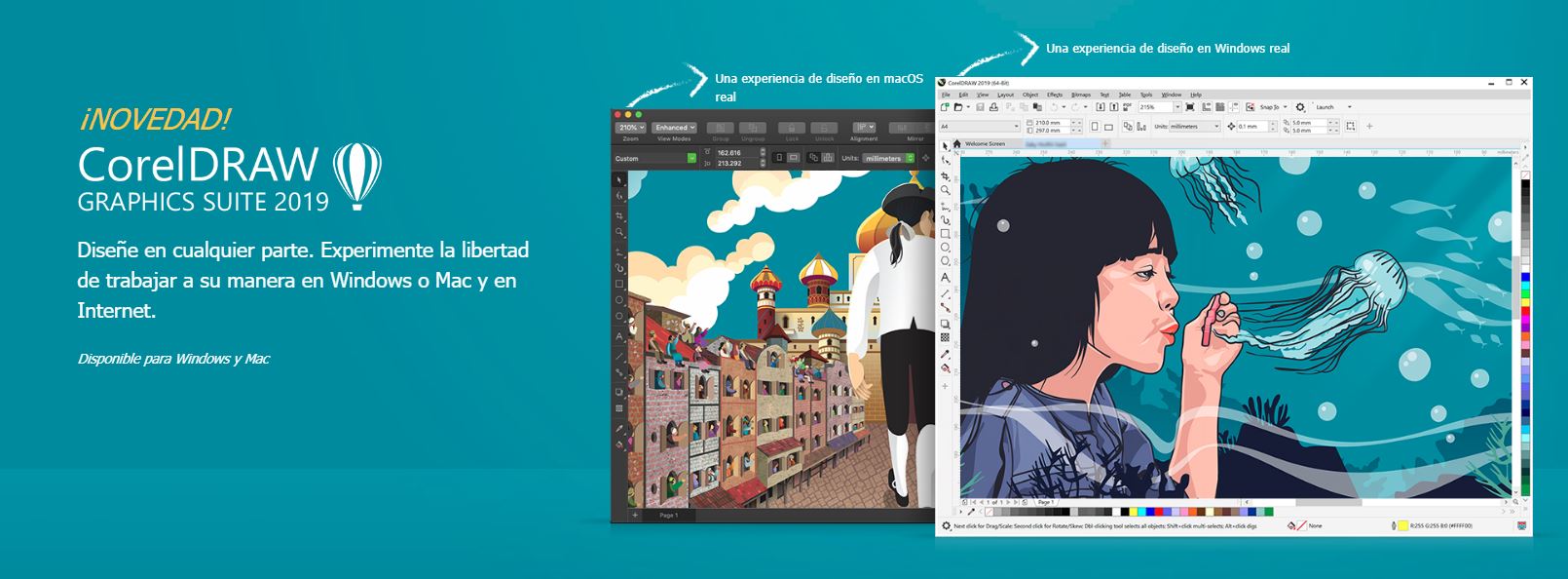Viewport: 1568px width, 579px height.
Task: Open the Alignment dropdown in the macOS toolbar
Action: click(864, 128)
